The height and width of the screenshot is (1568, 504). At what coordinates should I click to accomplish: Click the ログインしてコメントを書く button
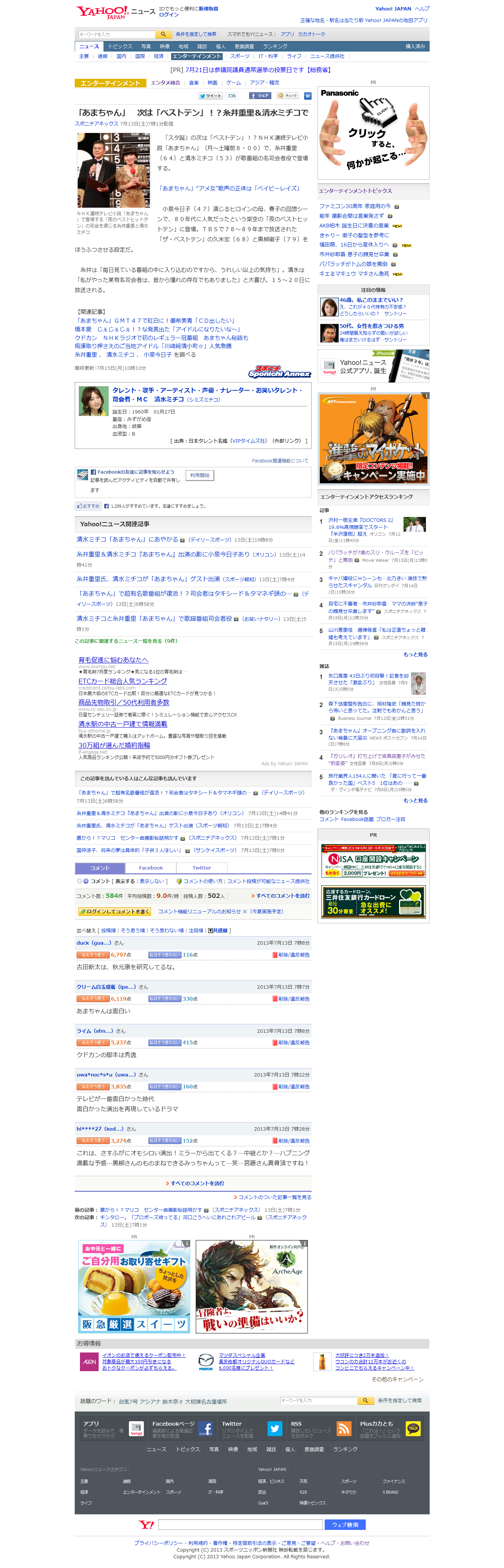click(114, 911)
